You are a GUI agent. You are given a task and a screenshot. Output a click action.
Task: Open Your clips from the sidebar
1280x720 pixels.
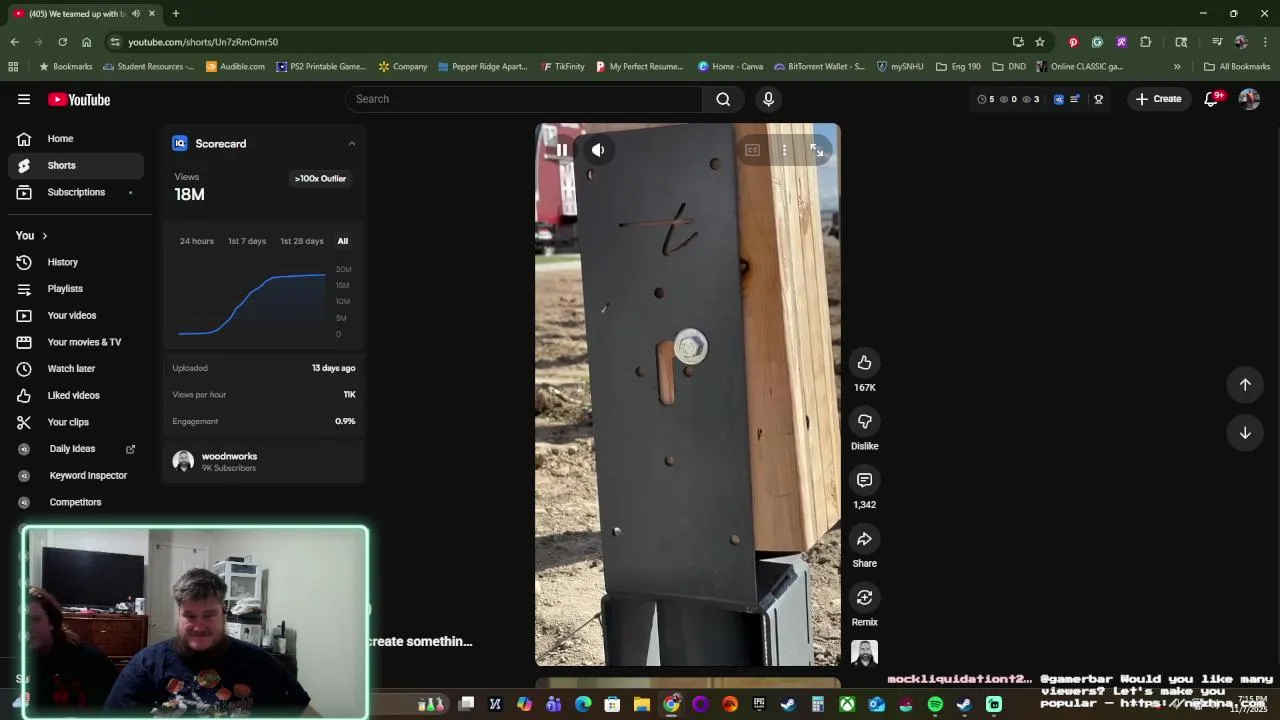tap(76, 422)
